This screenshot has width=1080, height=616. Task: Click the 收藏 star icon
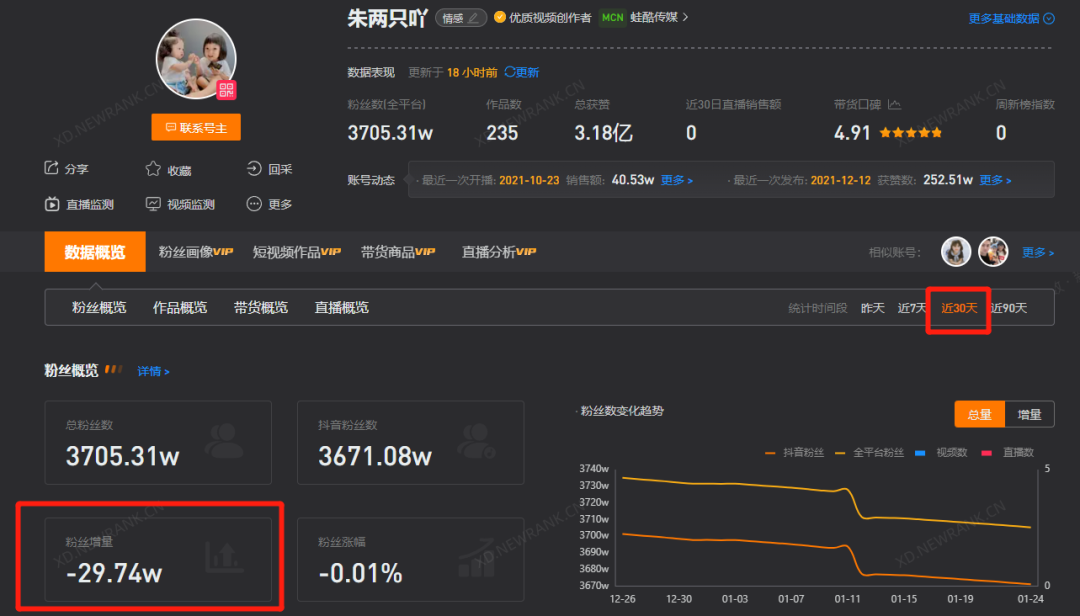(152, 169)
